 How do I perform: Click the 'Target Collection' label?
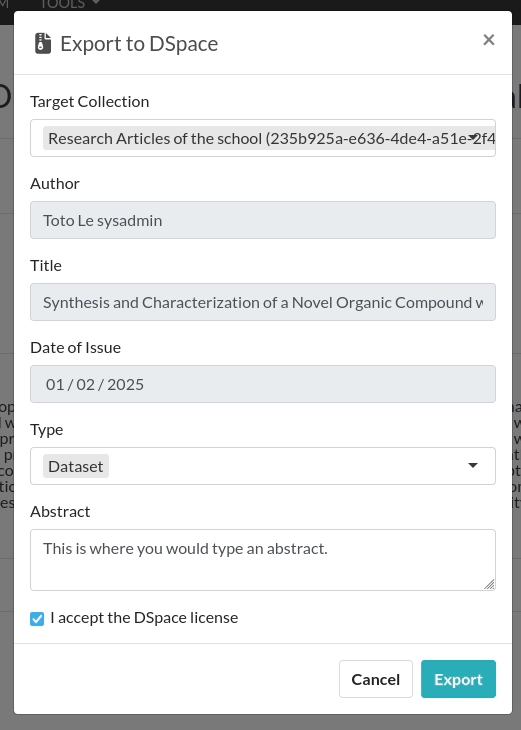[90, 101]
